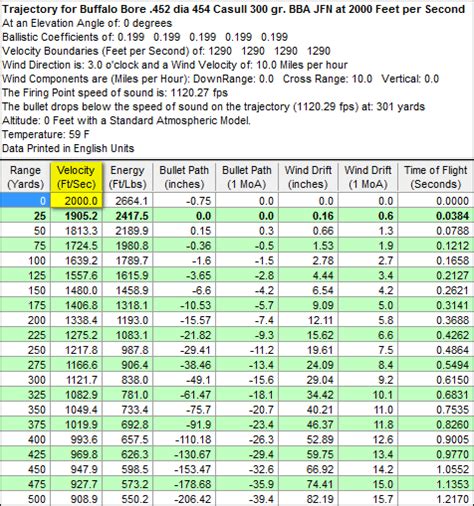Select velocity value 927.7
Image resolution: width=474 pixels, height=506 pixels.
[x=76, y=484]
